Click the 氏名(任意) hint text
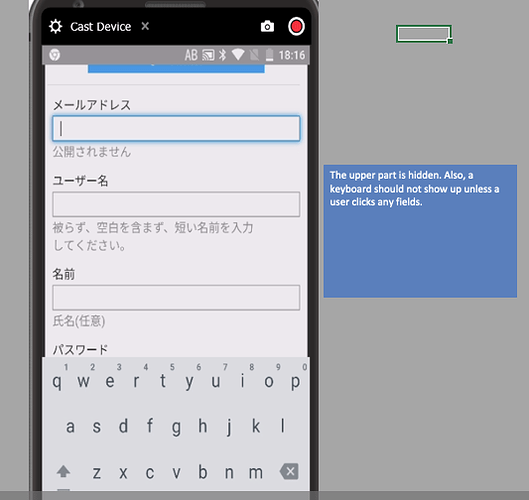This screenshot has height=500, width=529. click(79, 321)
